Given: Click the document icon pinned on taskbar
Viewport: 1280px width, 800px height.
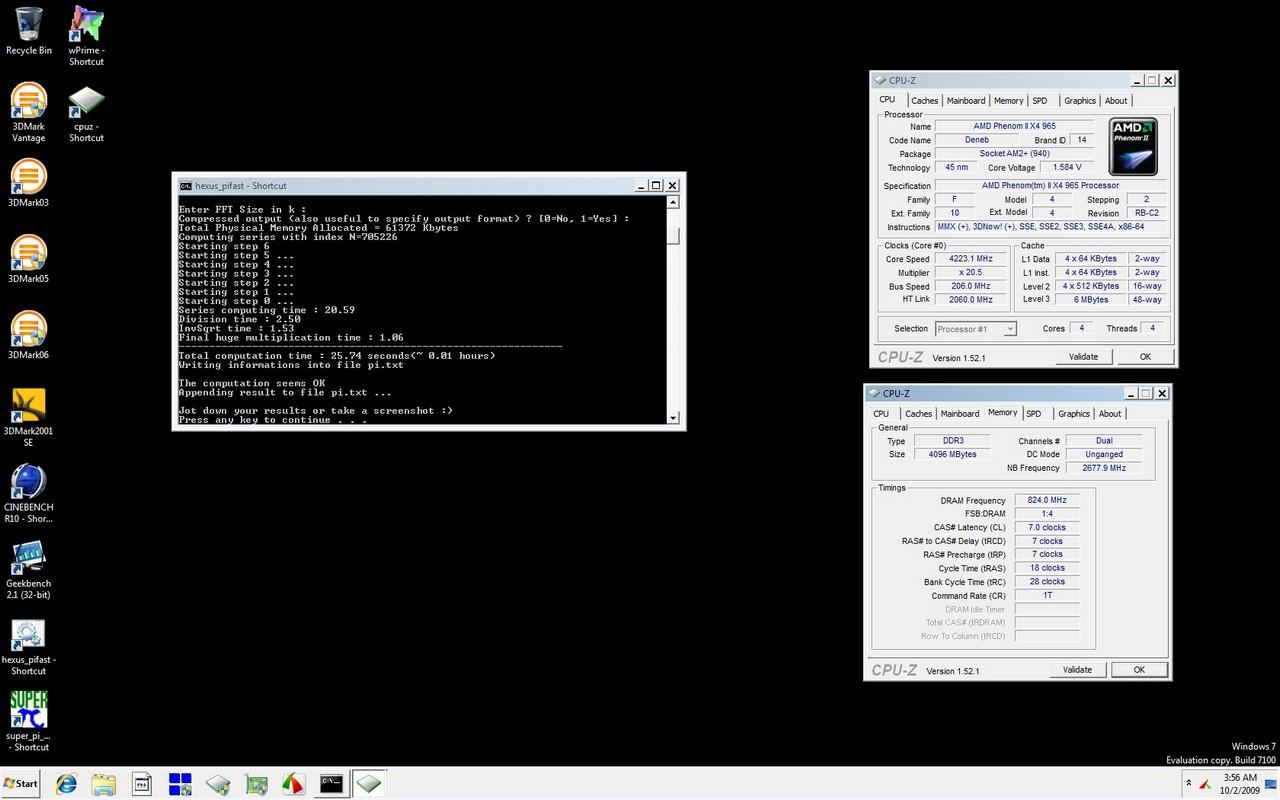Looking at the screenshot, I should (x=142, y=784).
